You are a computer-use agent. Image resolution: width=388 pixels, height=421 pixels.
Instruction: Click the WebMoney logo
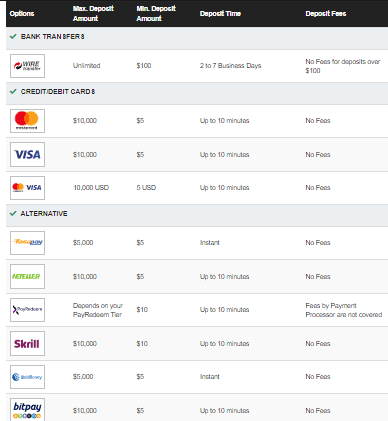click(x=27, y=377)
